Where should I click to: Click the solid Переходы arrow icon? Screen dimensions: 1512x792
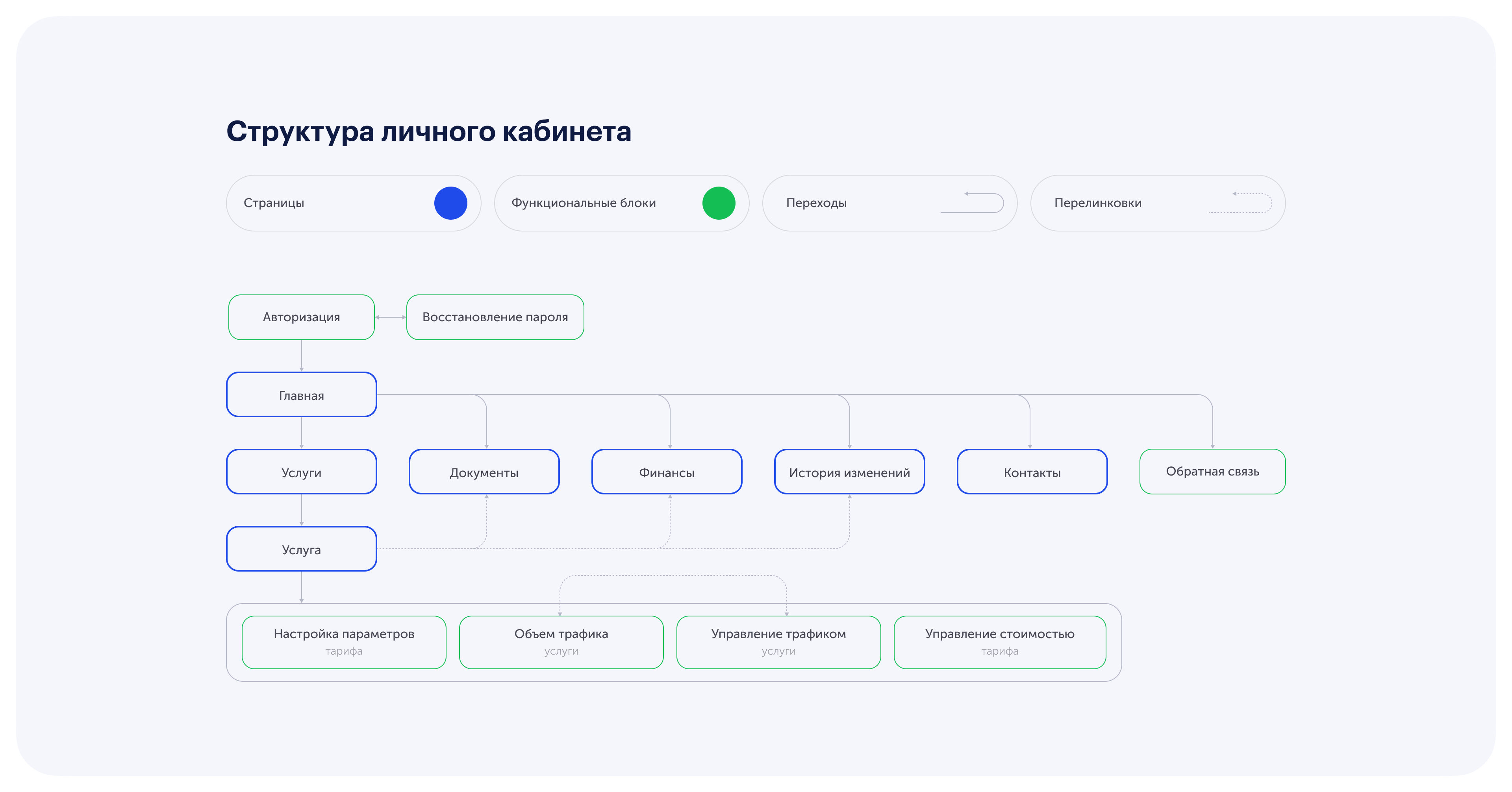tap(973, 202)
